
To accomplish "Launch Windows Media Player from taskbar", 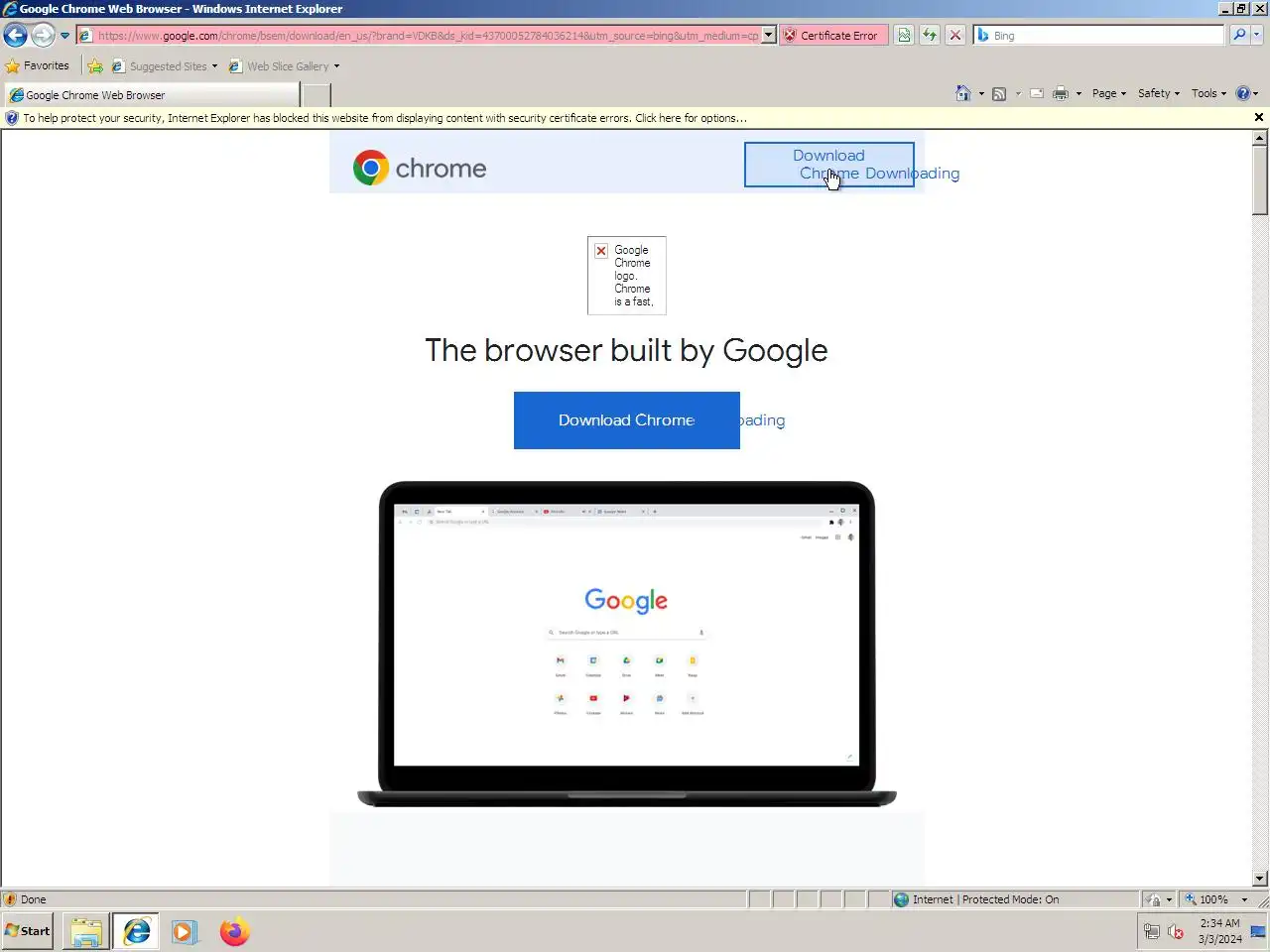I will 185,932.
